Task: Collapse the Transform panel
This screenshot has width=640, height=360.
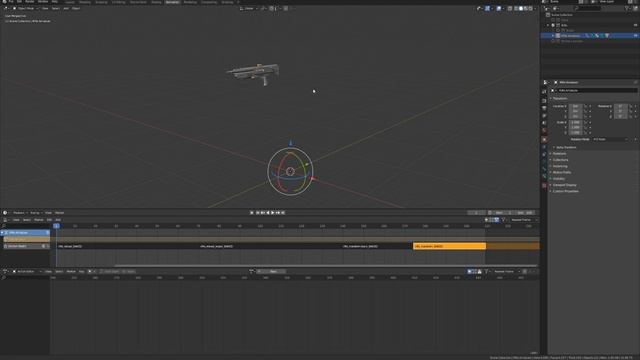Action: [x=559, y=98]
